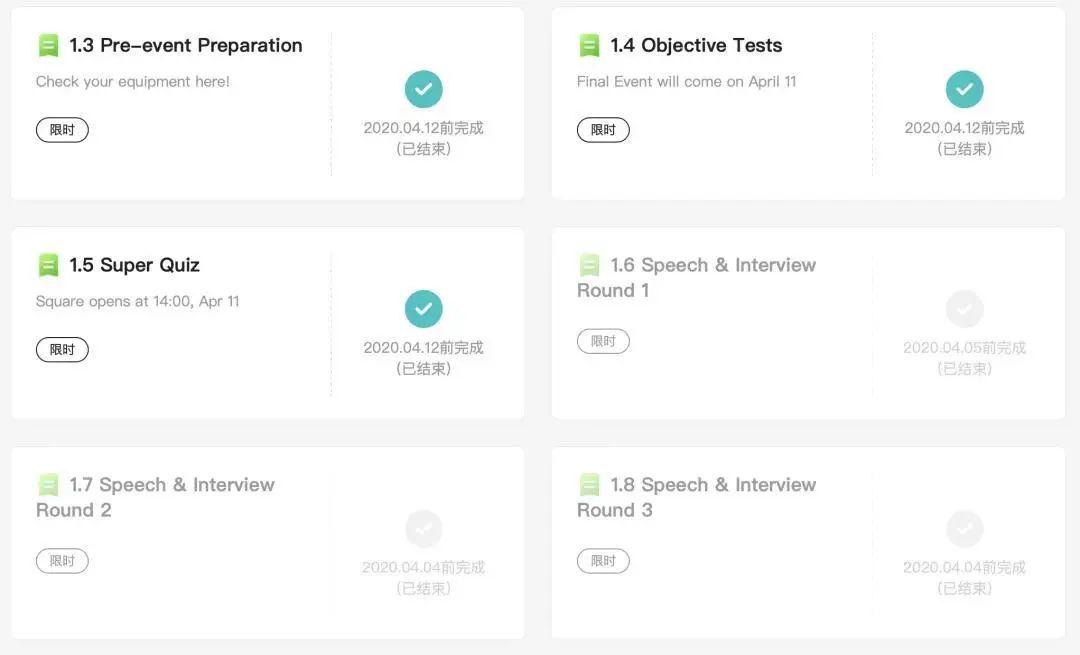This screenshot has width=1080, height=655.
Task: Click the faded icon beside 1.7 Speech & Interview
Action: pyautogui.click(x=48, y=486)
